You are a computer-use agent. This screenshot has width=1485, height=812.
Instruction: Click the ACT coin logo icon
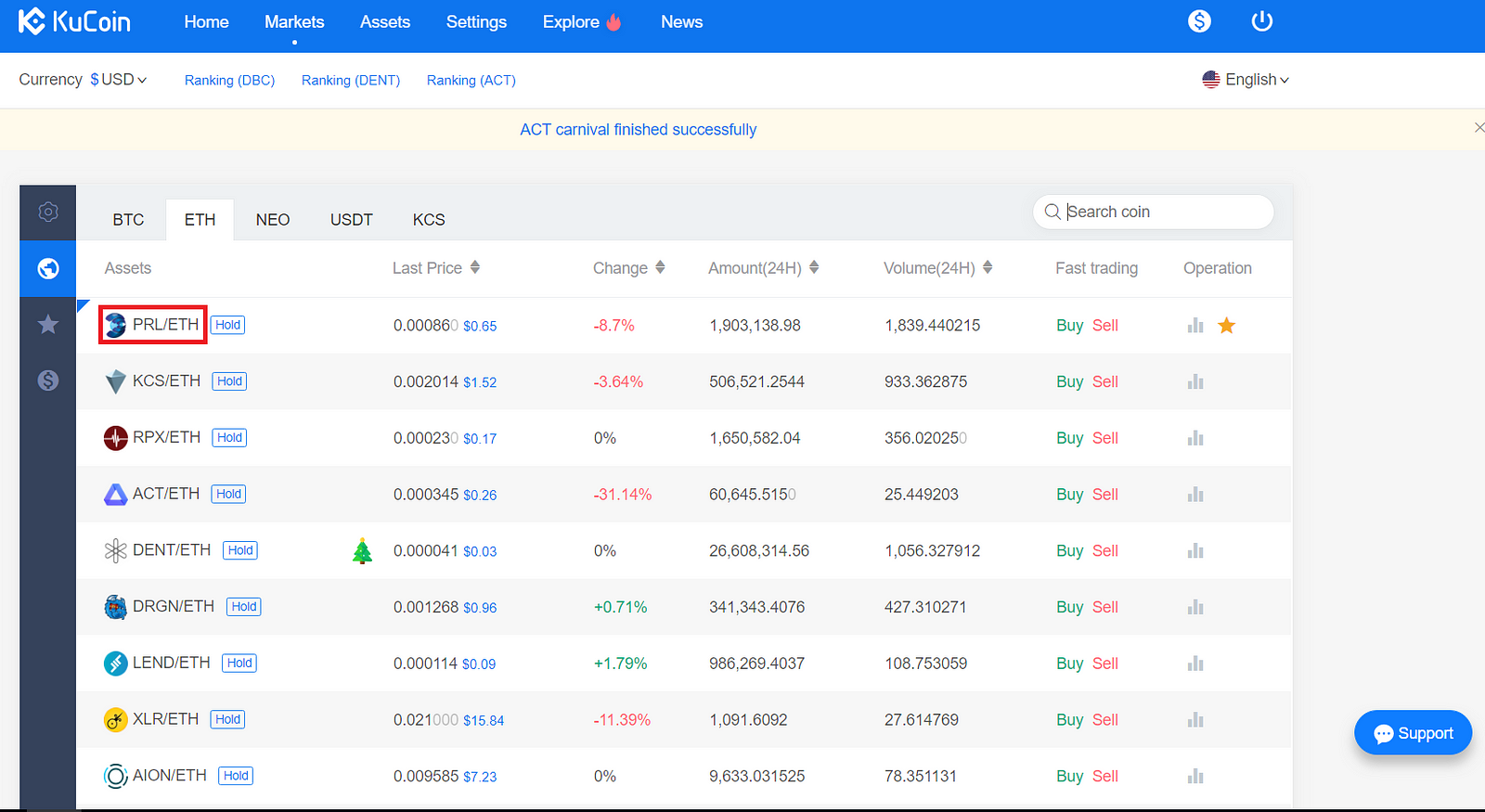tap(115, 495)
